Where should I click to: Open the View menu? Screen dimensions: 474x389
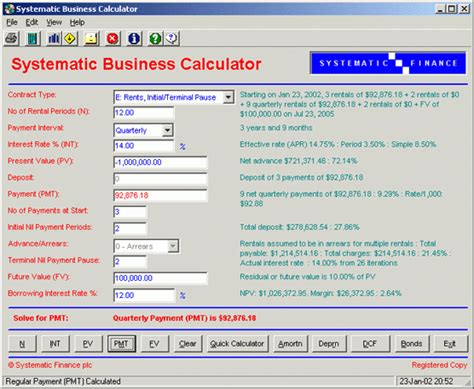coord(54,23)
